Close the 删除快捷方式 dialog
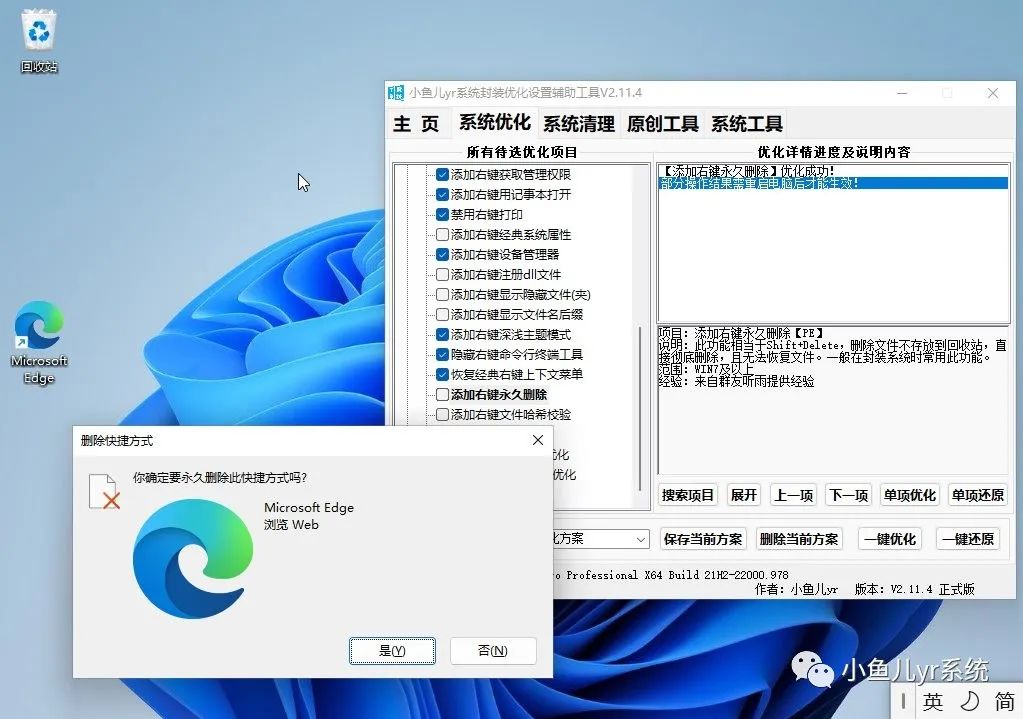This screenshot has width=1023, height=719. pyautogui.click(x=538, y=440)
